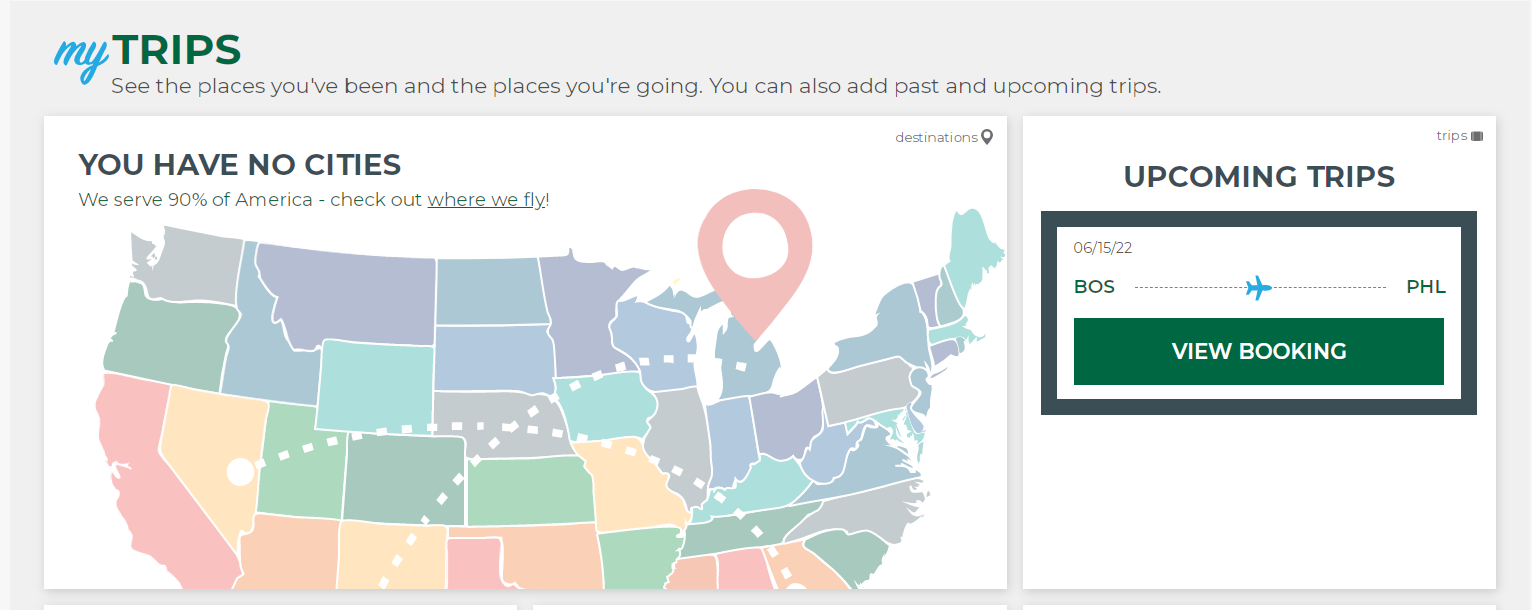
Task: Click the destinations map pin icon
Action: 987,137
